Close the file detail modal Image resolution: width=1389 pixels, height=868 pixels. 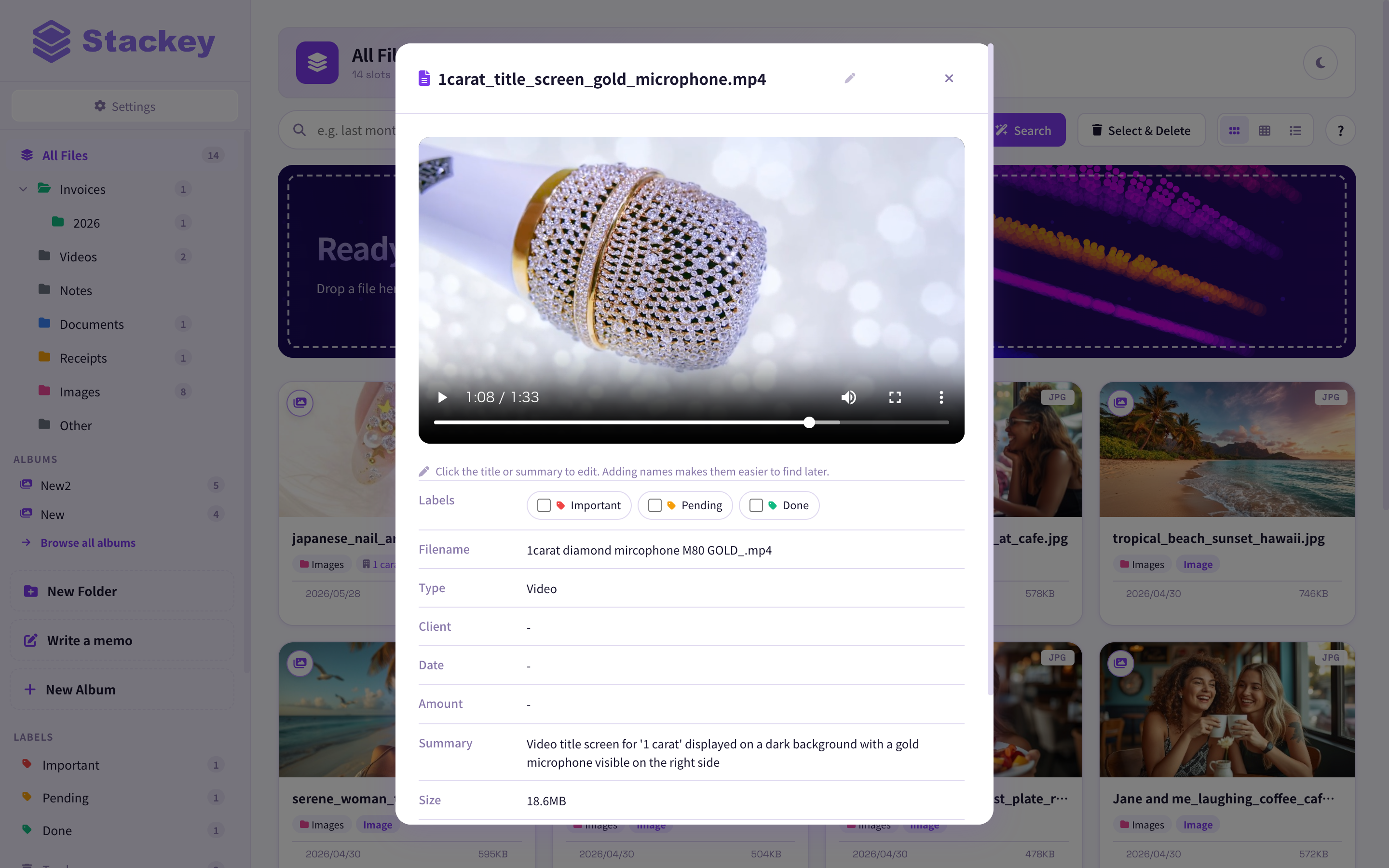click(949, 78)
